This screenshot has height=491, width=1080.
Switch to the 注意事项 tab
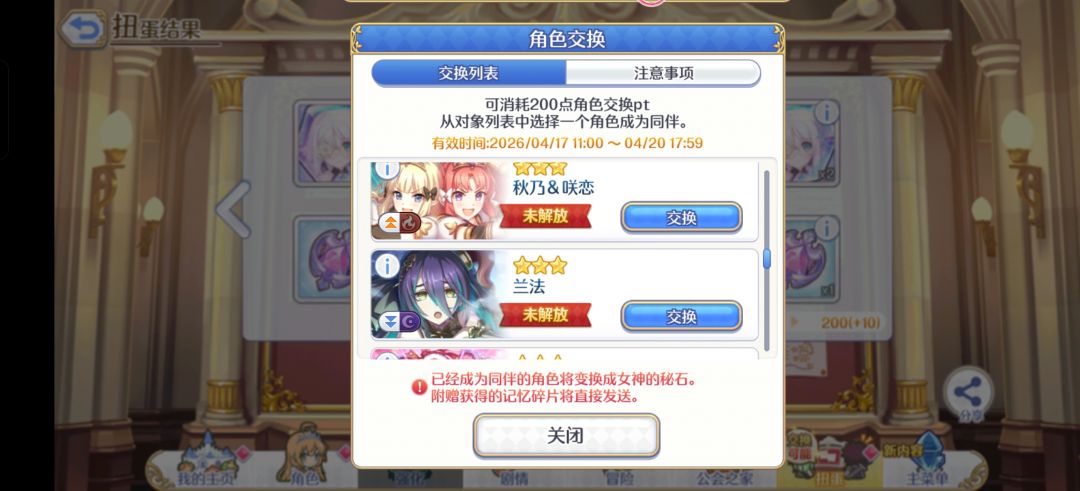pos(663,73)
